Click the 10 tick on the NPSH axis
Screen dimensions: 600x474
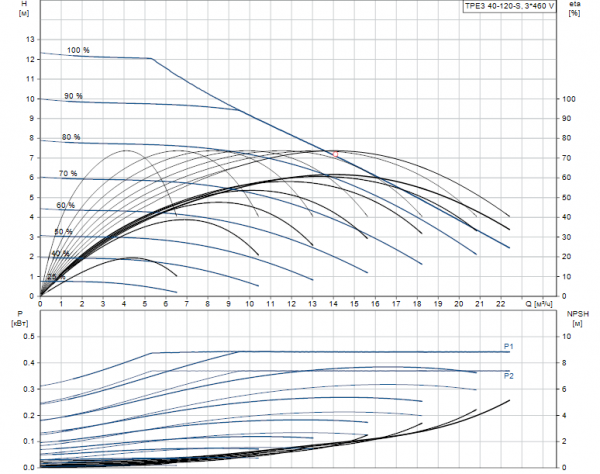(x=566, y=336)
